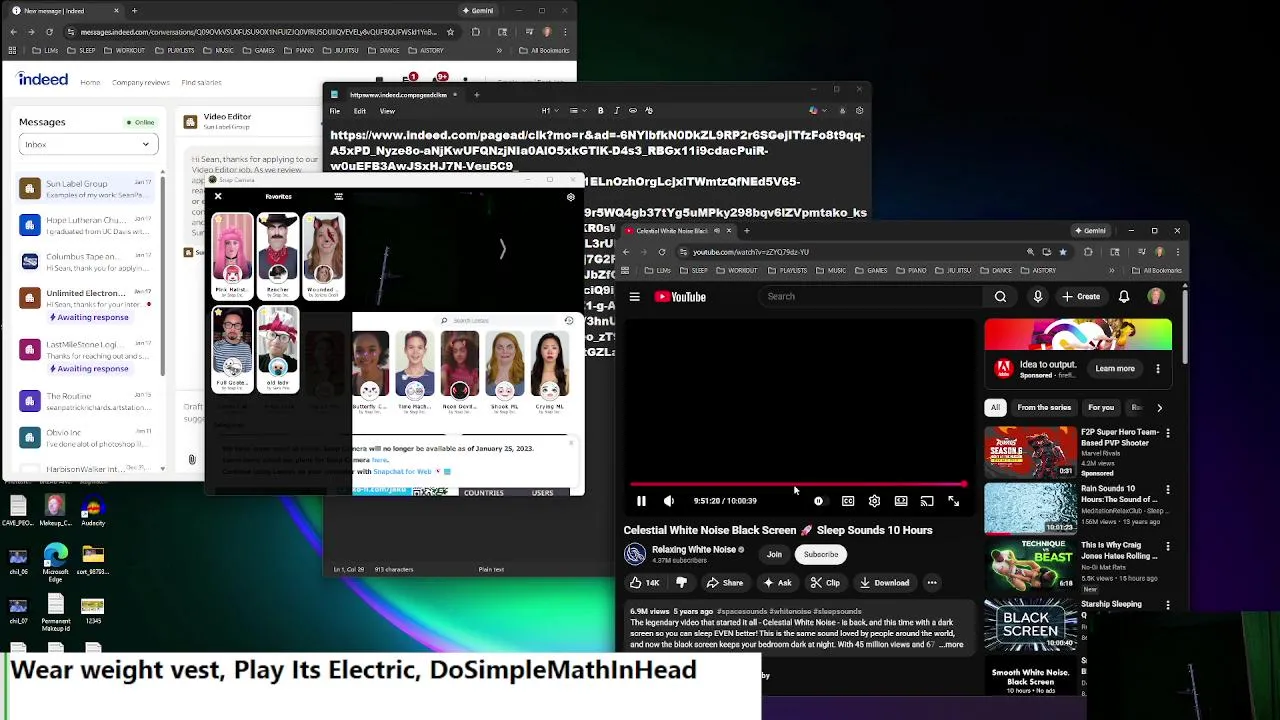This screenshot has height=720, width=1280.
Task: Open the Snapchat for Web link
Action: 402,472
